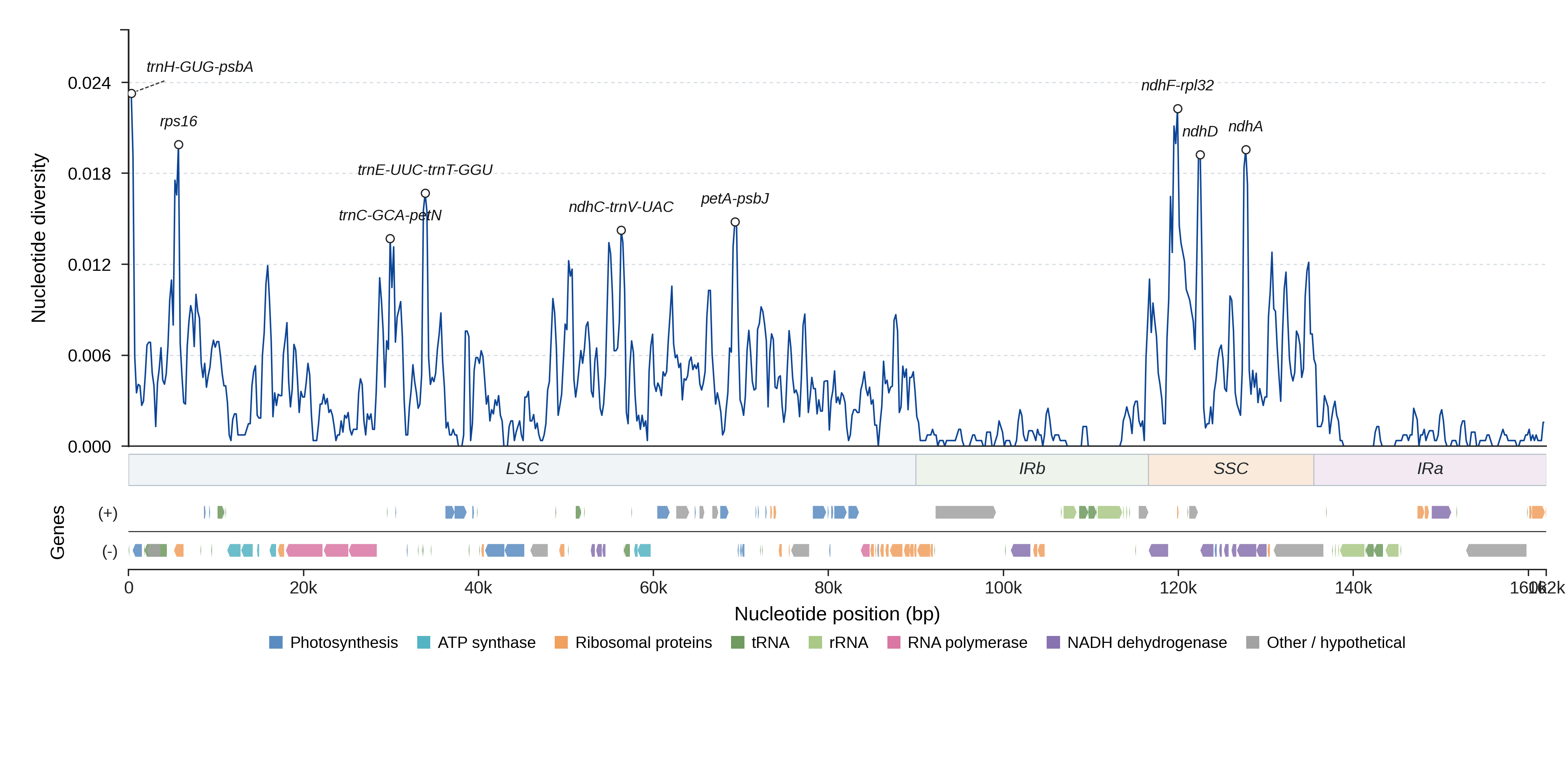Select the ndhD peak marker circle

pos(1200,155)
